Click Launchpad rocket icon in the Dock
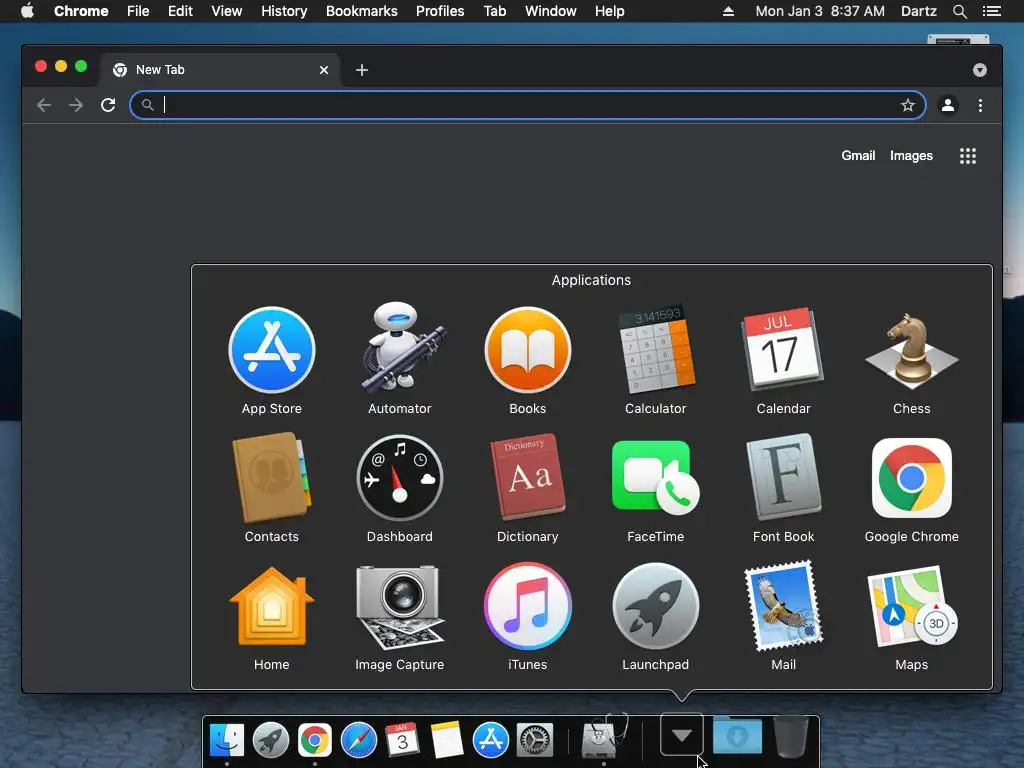Viewport: 1024px width, 768px height. coord(271,741)
